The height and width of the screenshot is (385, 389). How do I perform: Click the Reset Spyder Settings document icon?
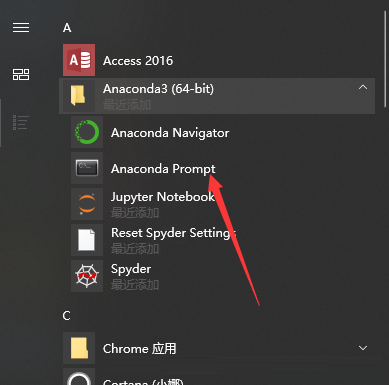click(x=87, y=240)
